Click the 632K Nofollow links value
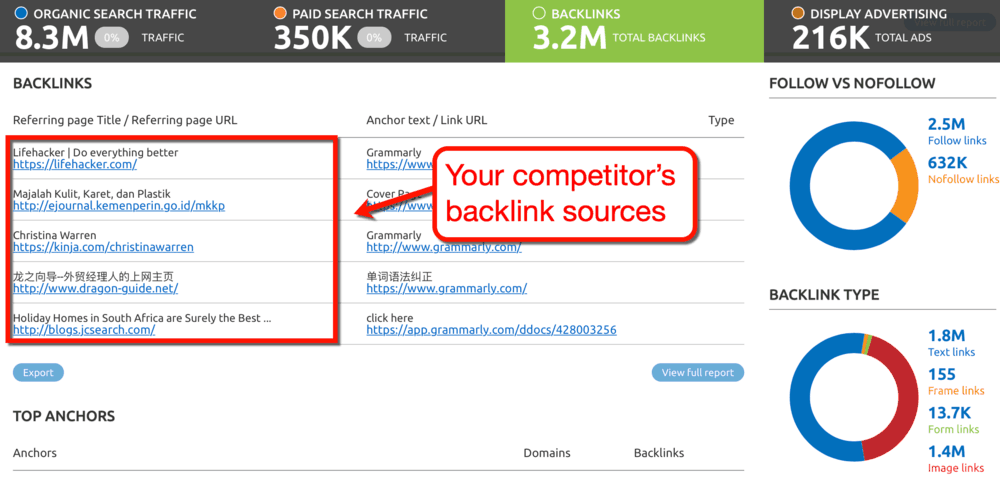 [948, 163]
